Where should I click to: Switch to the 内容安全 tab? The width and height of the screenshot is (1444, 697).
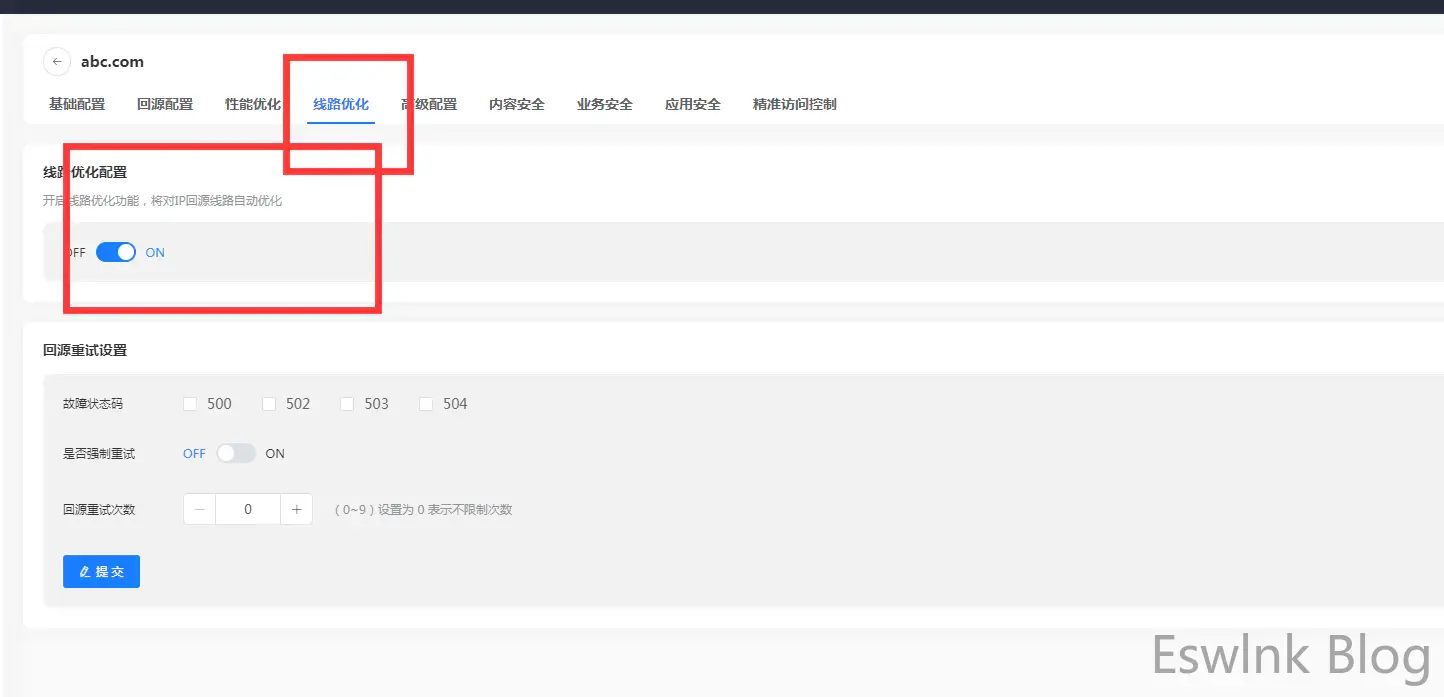point(517,104)
